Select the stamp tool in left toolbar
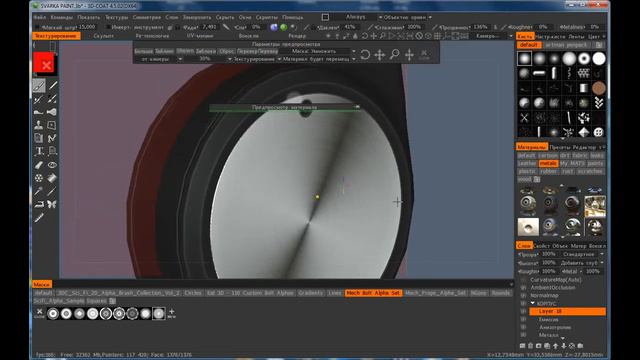The image size is (640, 360). pyautogui.click(x=39, y=125)
